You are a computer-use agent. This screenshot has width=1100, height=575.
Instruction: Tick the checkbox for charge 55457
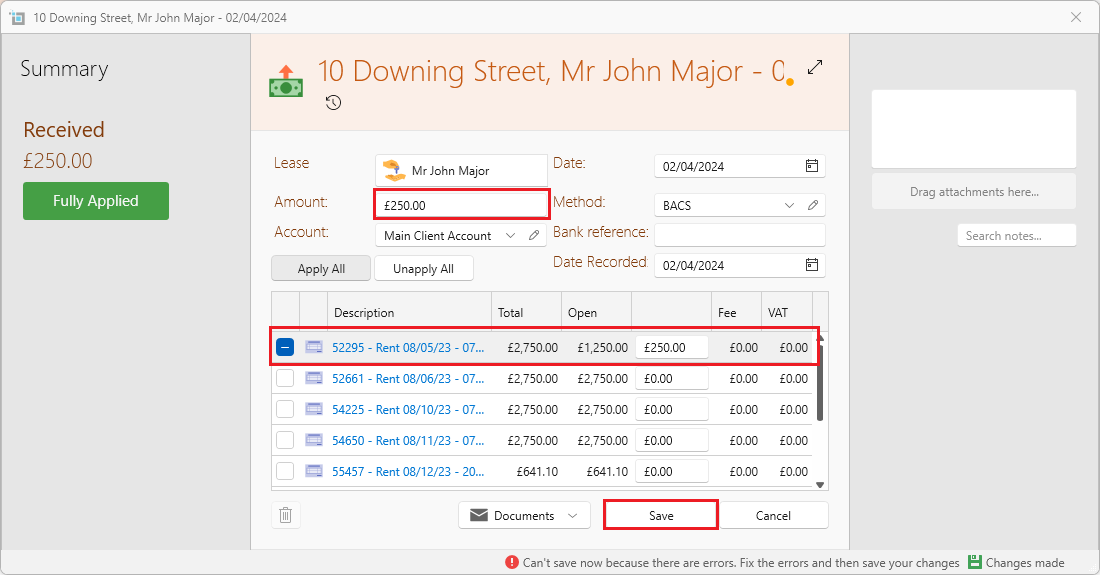point(285,471)
